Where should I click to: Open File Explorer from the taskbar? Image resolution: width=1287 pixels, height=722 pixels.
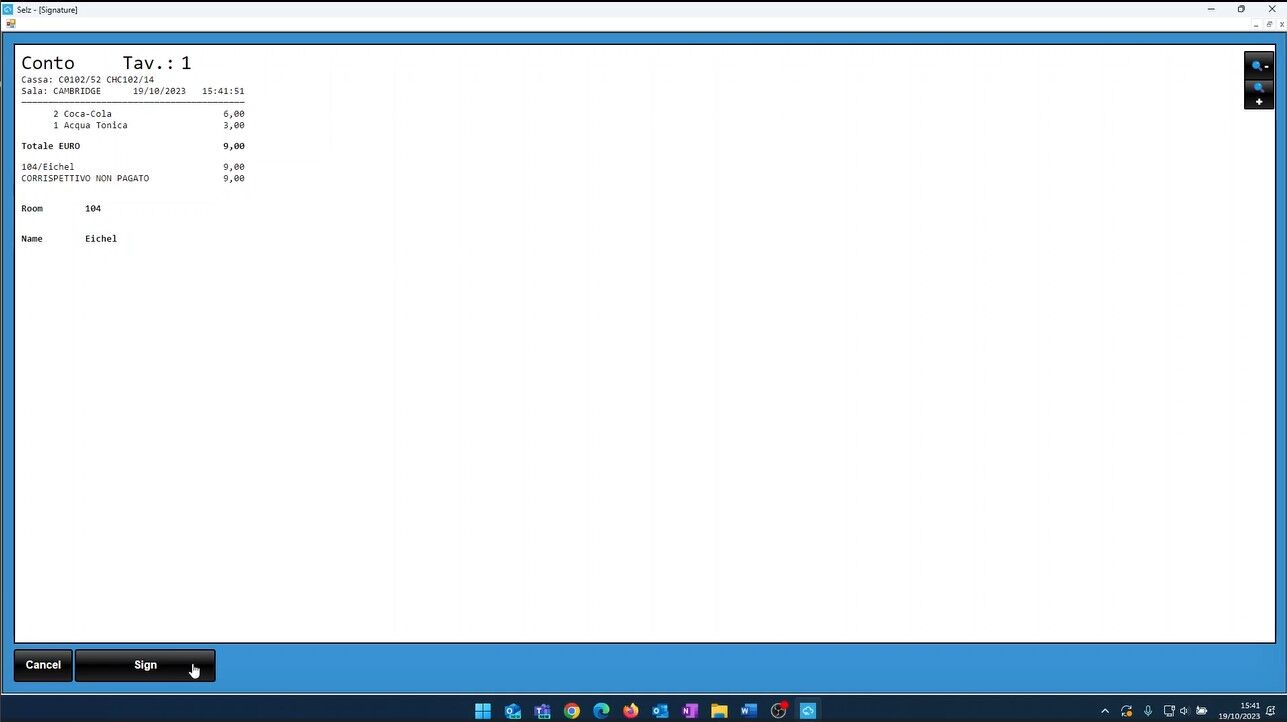719,711
